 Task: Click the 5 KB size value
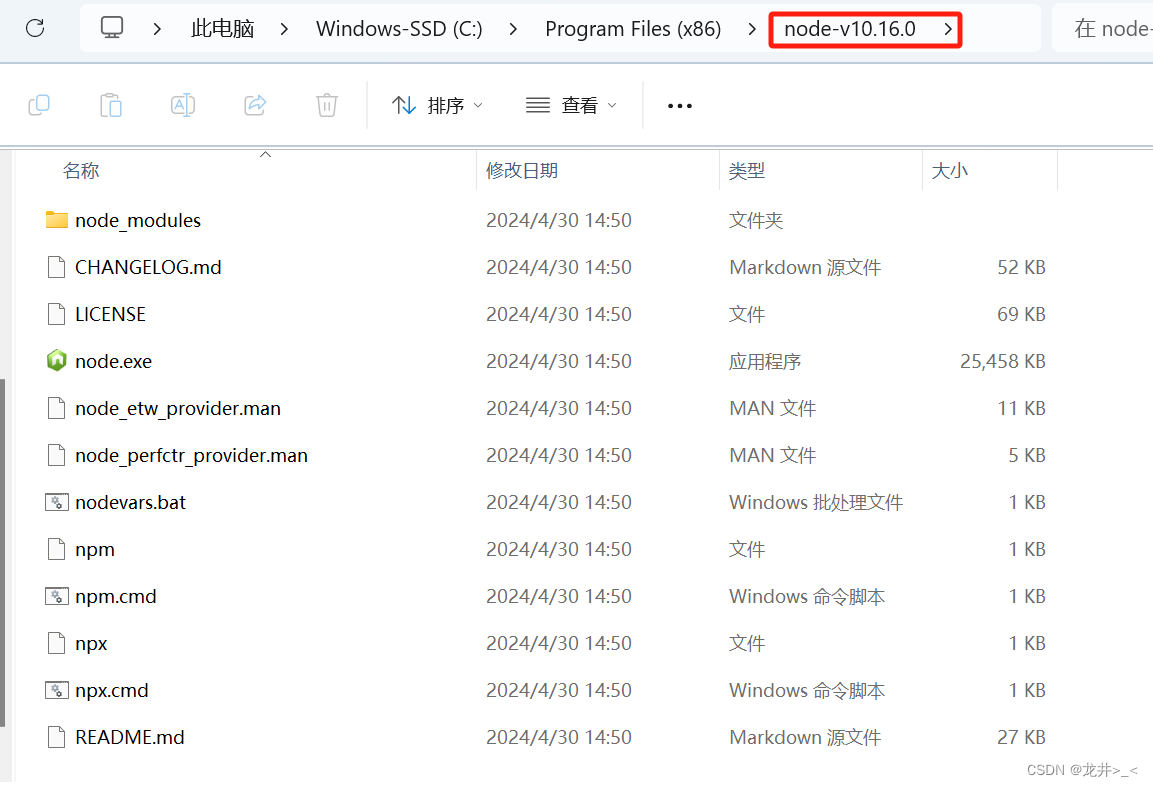pos(1027,456)
